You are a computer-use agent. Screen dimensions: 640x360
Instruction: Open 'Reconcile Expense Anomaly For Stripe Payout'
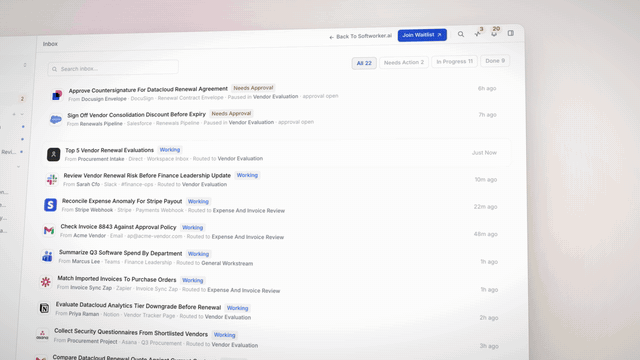tap(122, 201)
